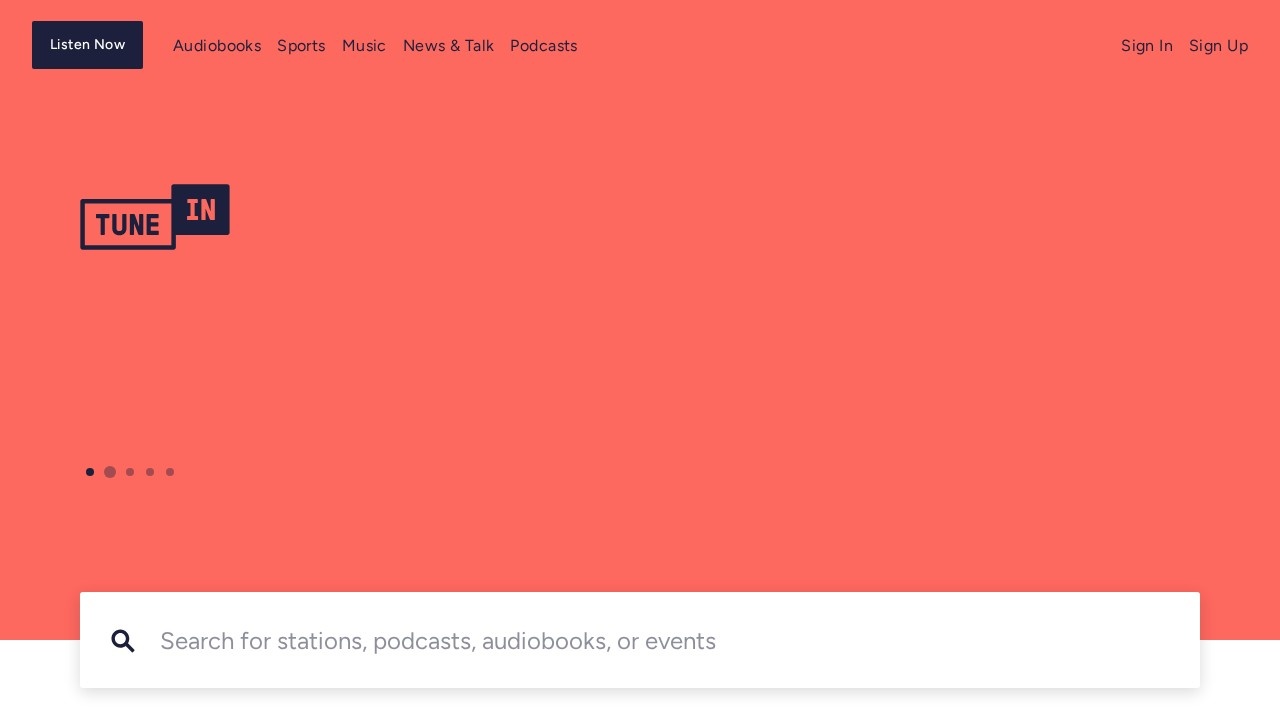Click the search magnifying glass icon
Screen dimensions: 1280x720
click(123, 641)
